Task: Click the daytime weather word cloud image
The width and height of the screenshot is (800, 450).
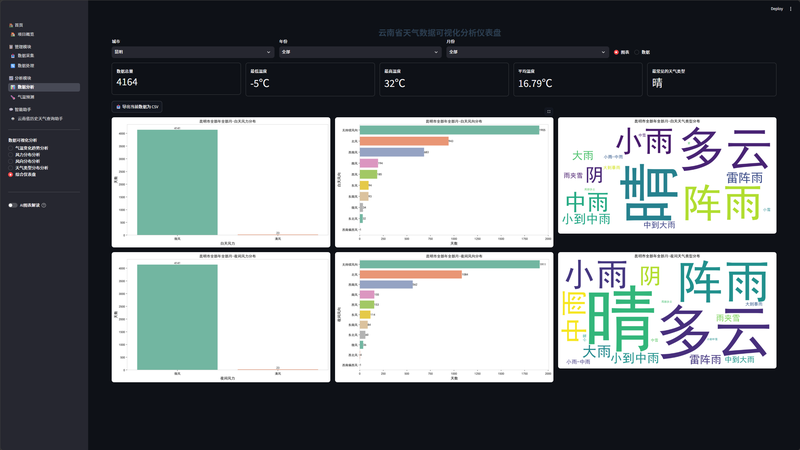Action: pyautogui.click(x=667, y=176)
